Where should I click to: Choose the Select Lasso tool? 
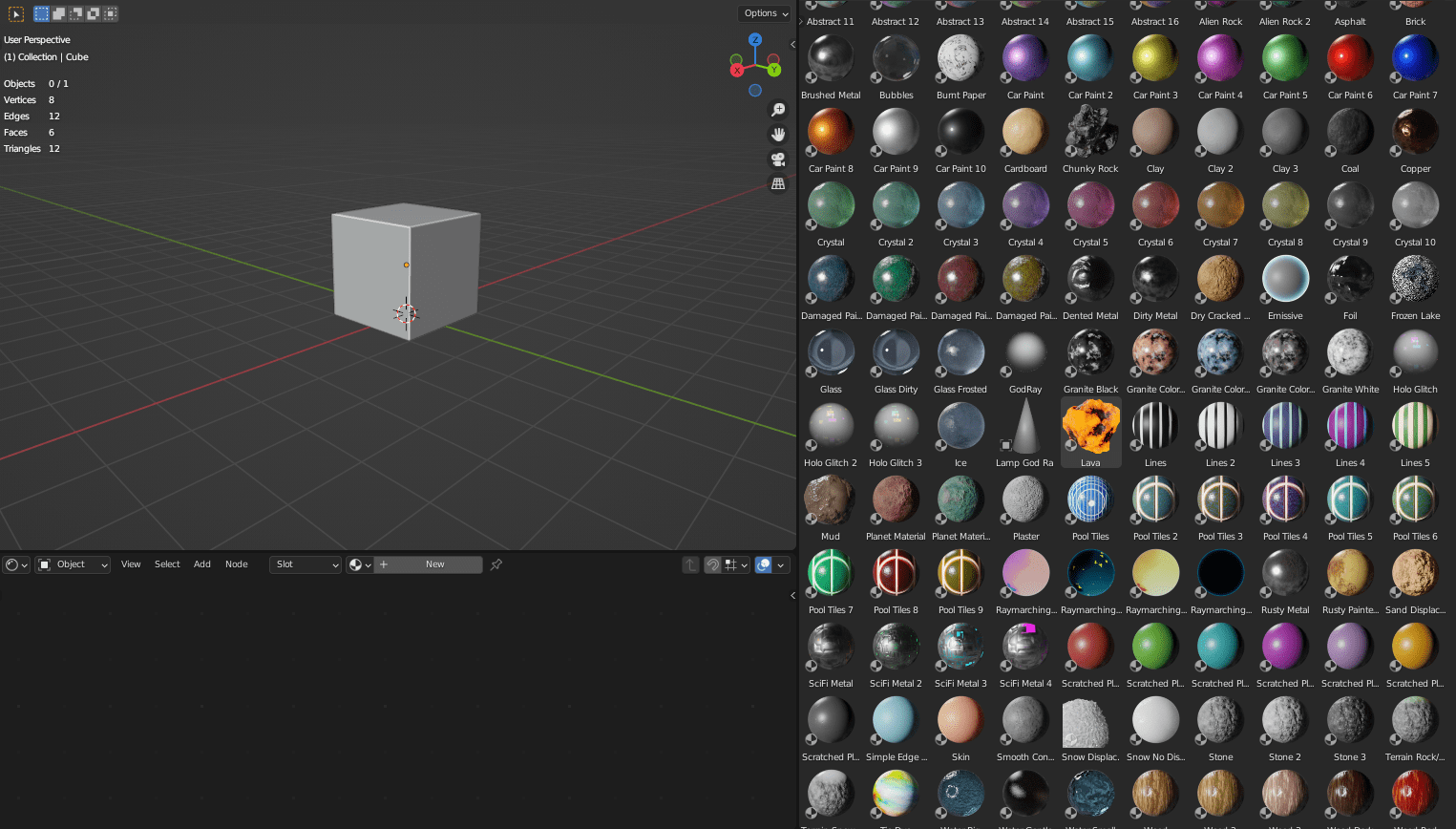click(74, 14)
